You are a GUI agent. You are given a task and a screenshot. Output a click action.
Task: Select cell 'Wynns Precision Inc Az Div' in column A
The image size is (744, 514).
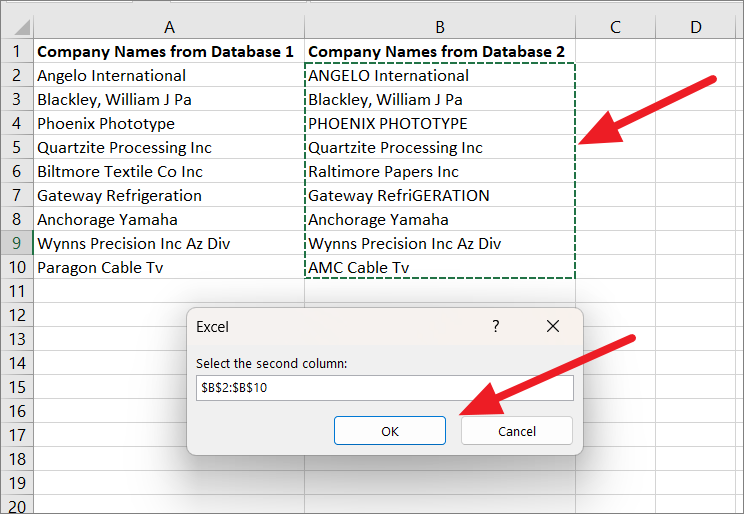[x=169, y=243]
